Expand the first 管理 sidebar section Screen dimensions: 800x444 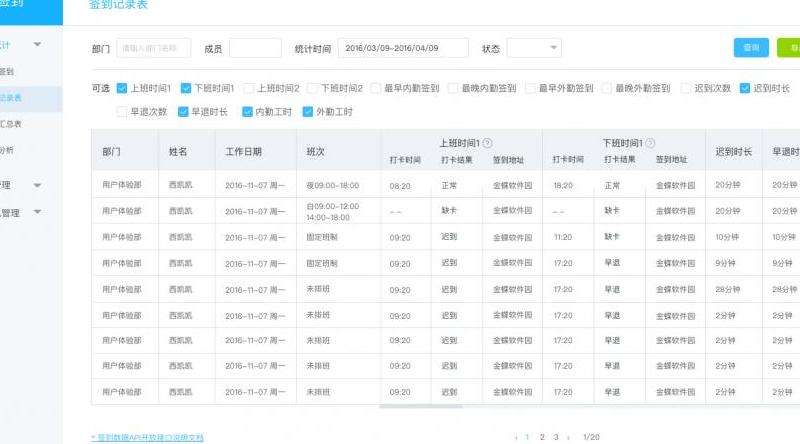[37, 185]
